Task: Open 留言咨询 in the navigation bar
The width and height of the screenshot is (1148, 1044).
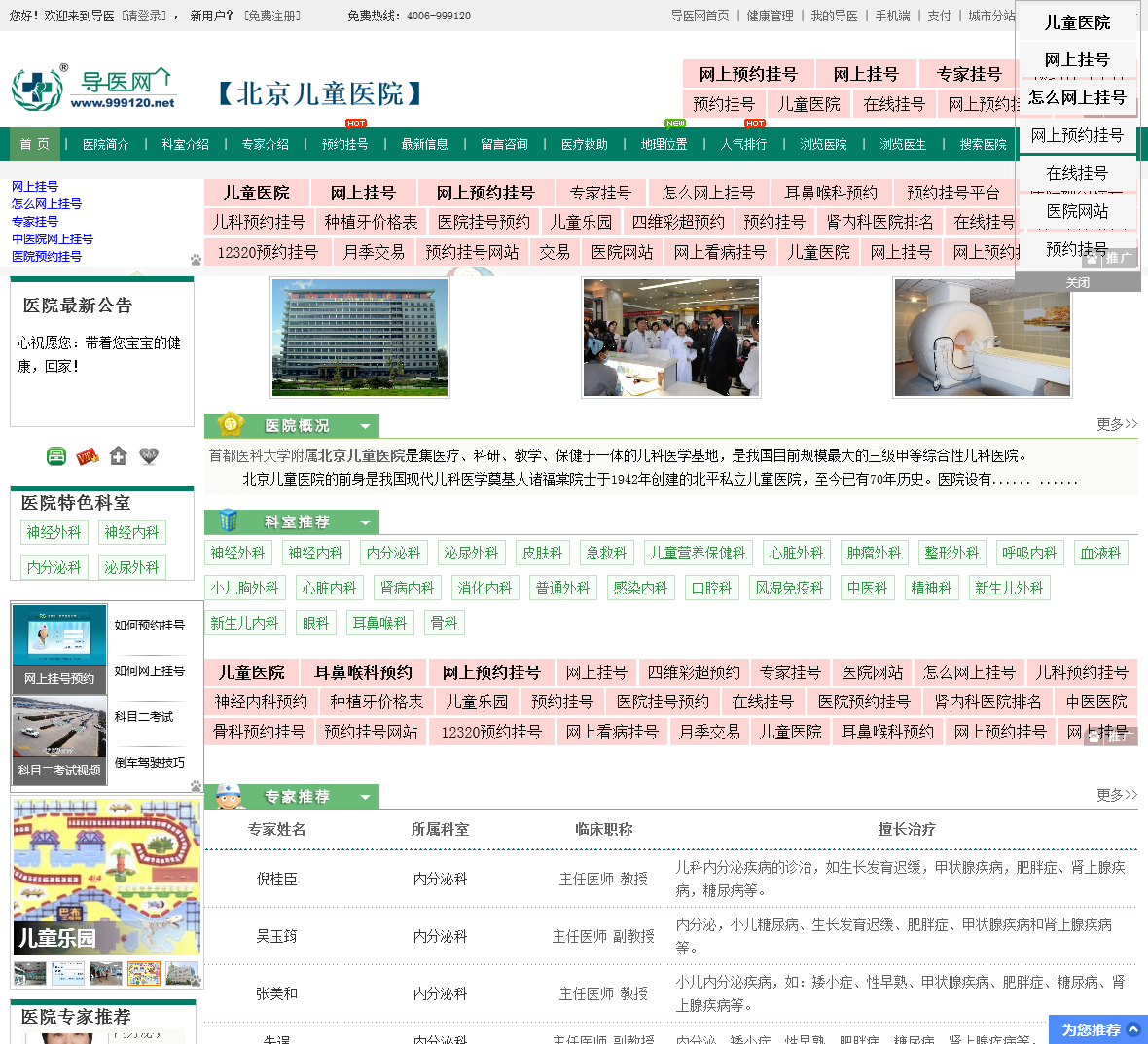Action: pyautogui.click(x=505, y=144)
